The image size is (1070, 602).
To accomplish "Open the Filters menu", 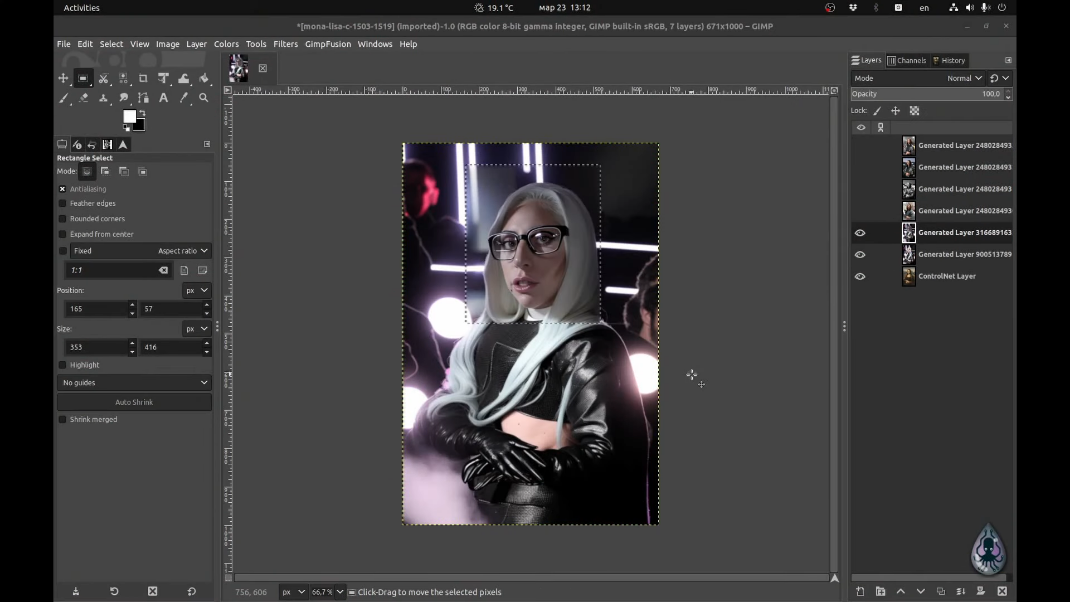I will click(285, 44).
